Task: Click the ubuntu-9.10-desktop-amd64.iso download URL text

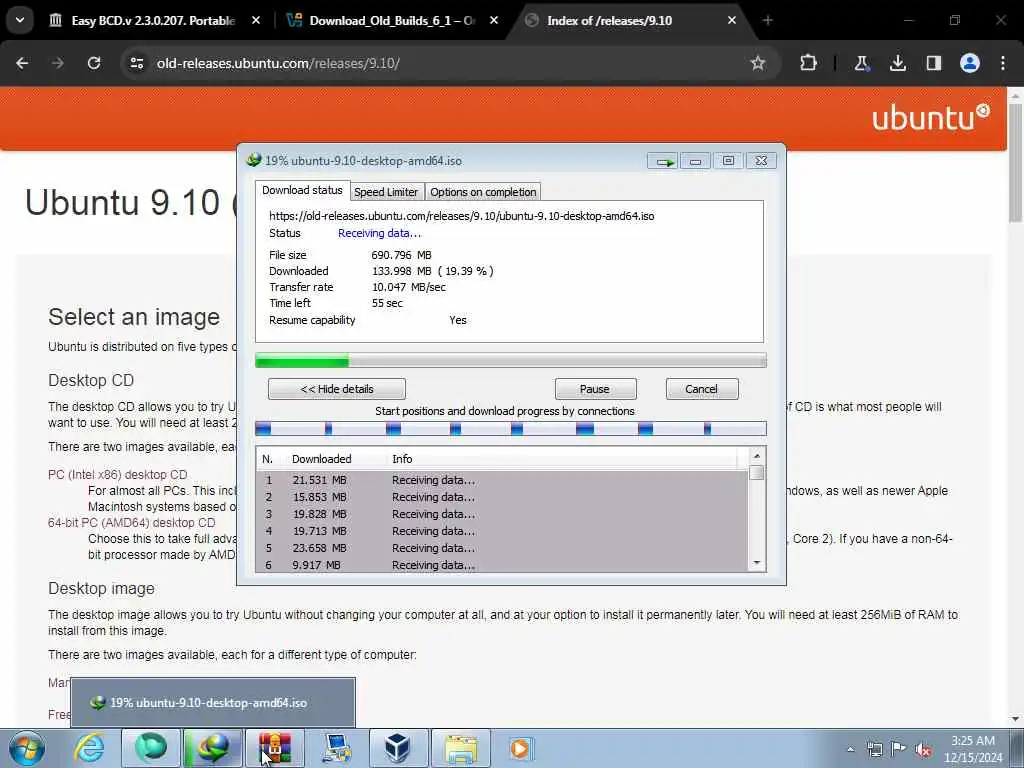Action: 462,216
